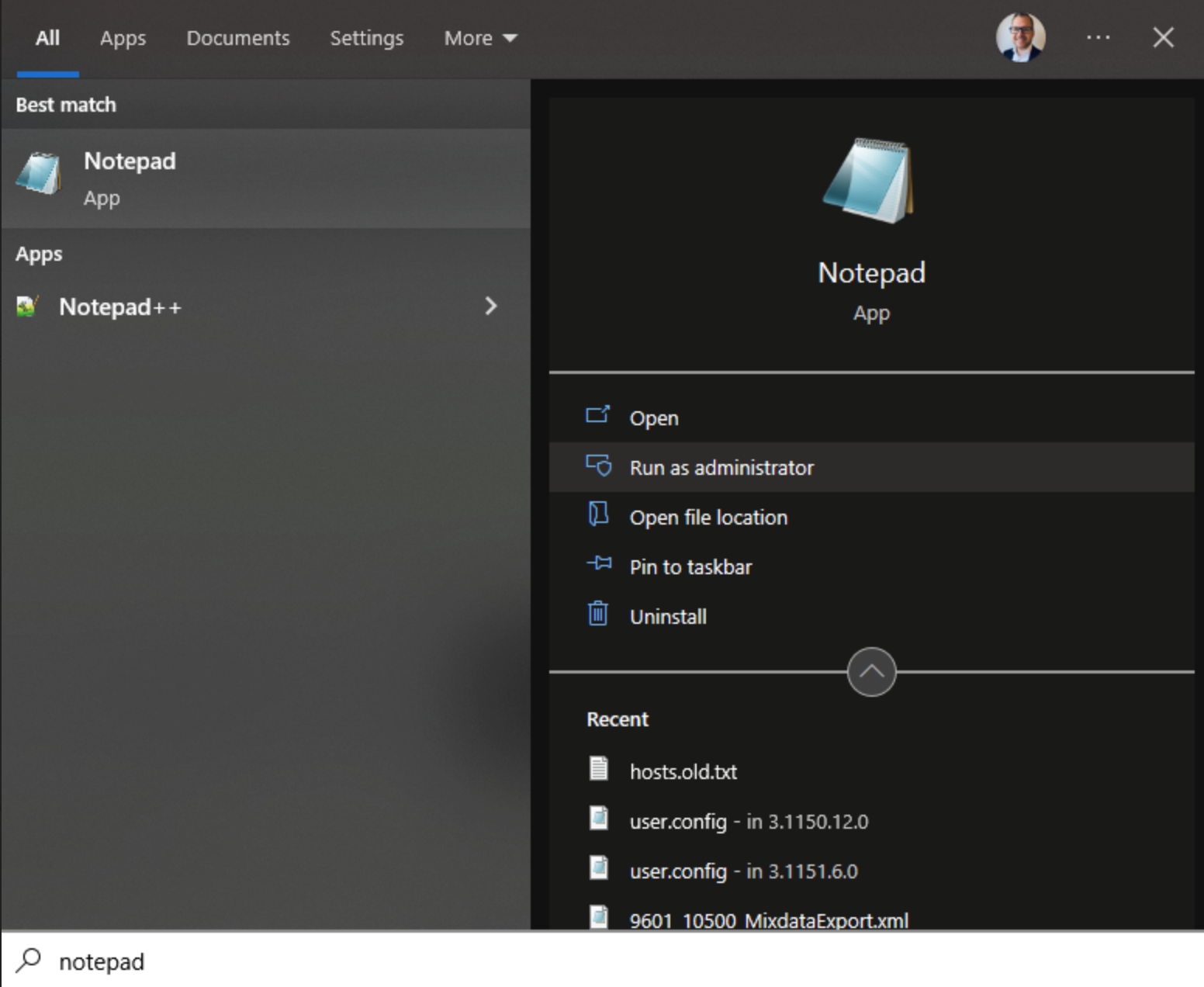The image size is (1204, 987).
Task: Click the Uninstall trash icon
Action: tap(598, 613)
